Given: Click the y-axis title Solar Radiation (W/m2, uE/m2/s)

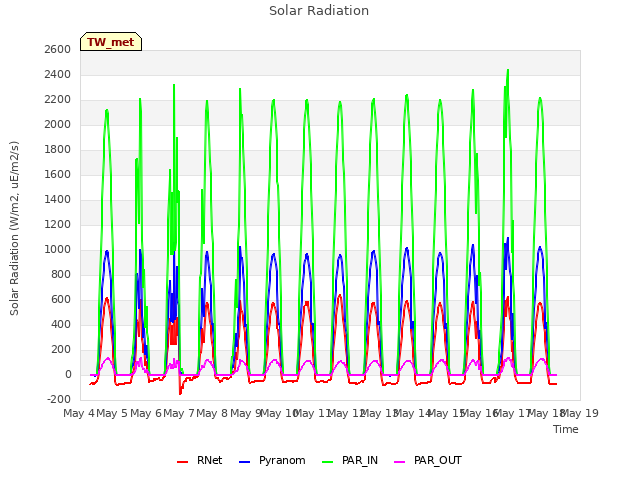Looking at the screenshot, I should coord(14,228).
